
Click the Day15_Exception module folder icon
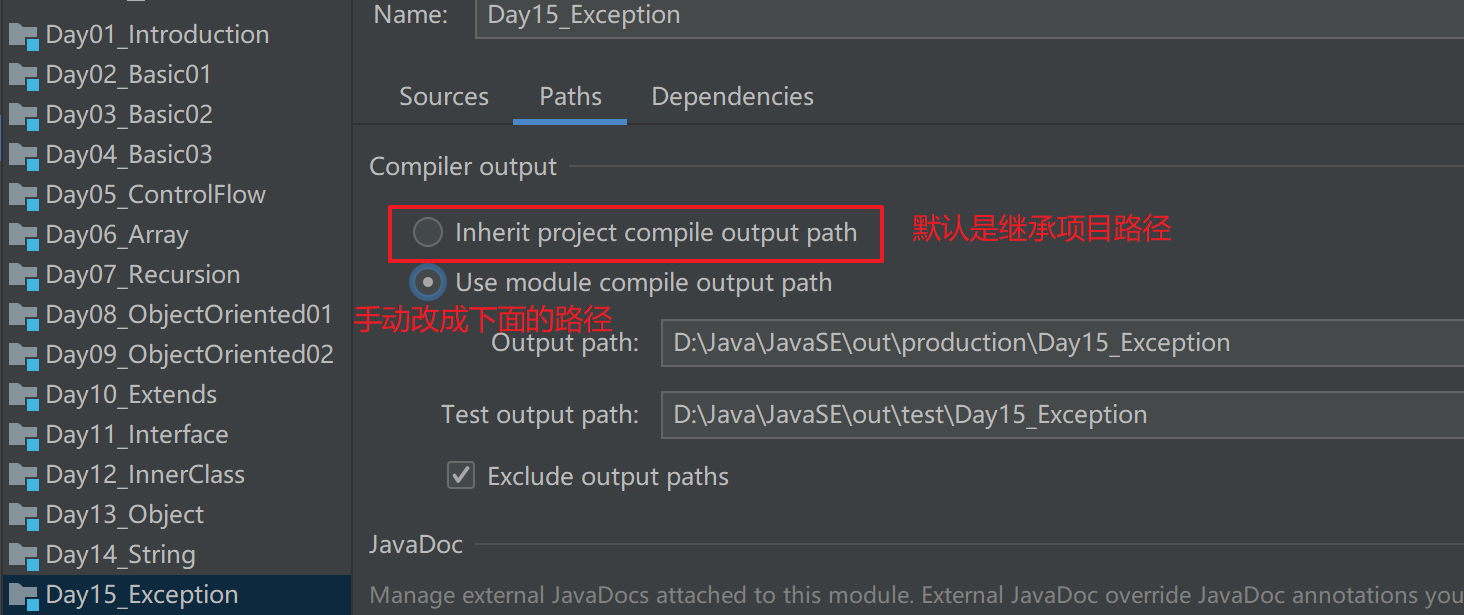tap(23, 596)
